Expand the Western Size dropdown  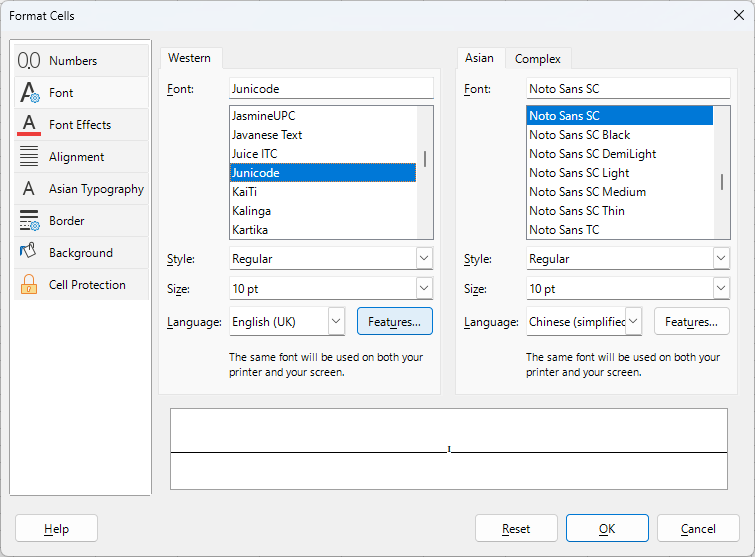424,289
